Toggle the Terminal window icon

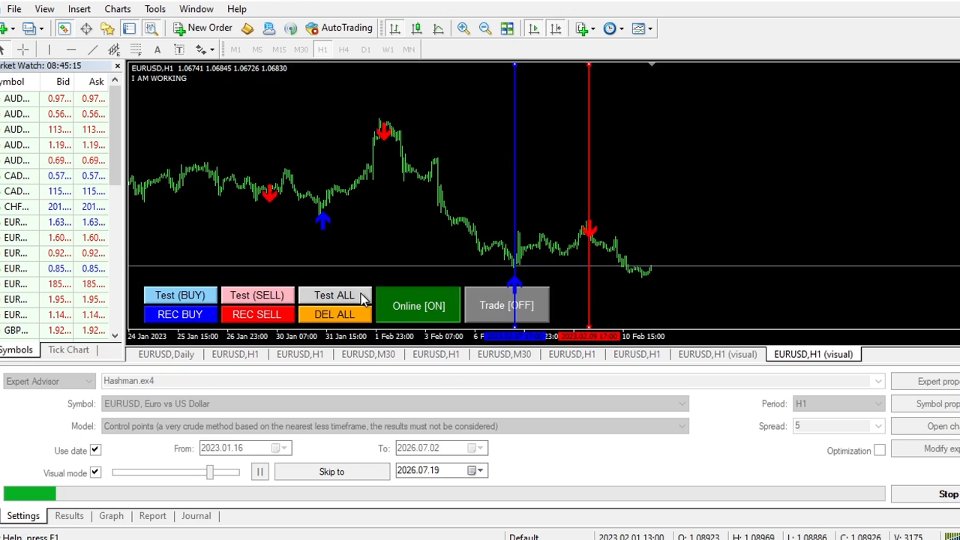pyautogui.click(x=129, y=28)
